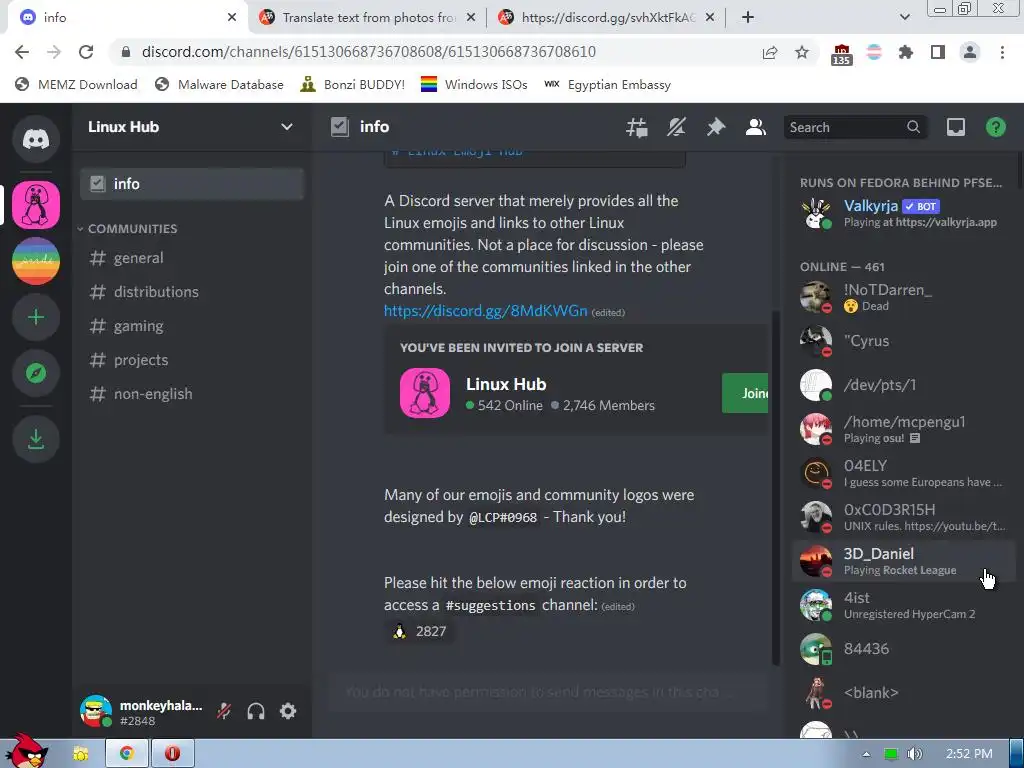
Task: Open the general channel
Action: pyautogui.click(x=192, y=258)
